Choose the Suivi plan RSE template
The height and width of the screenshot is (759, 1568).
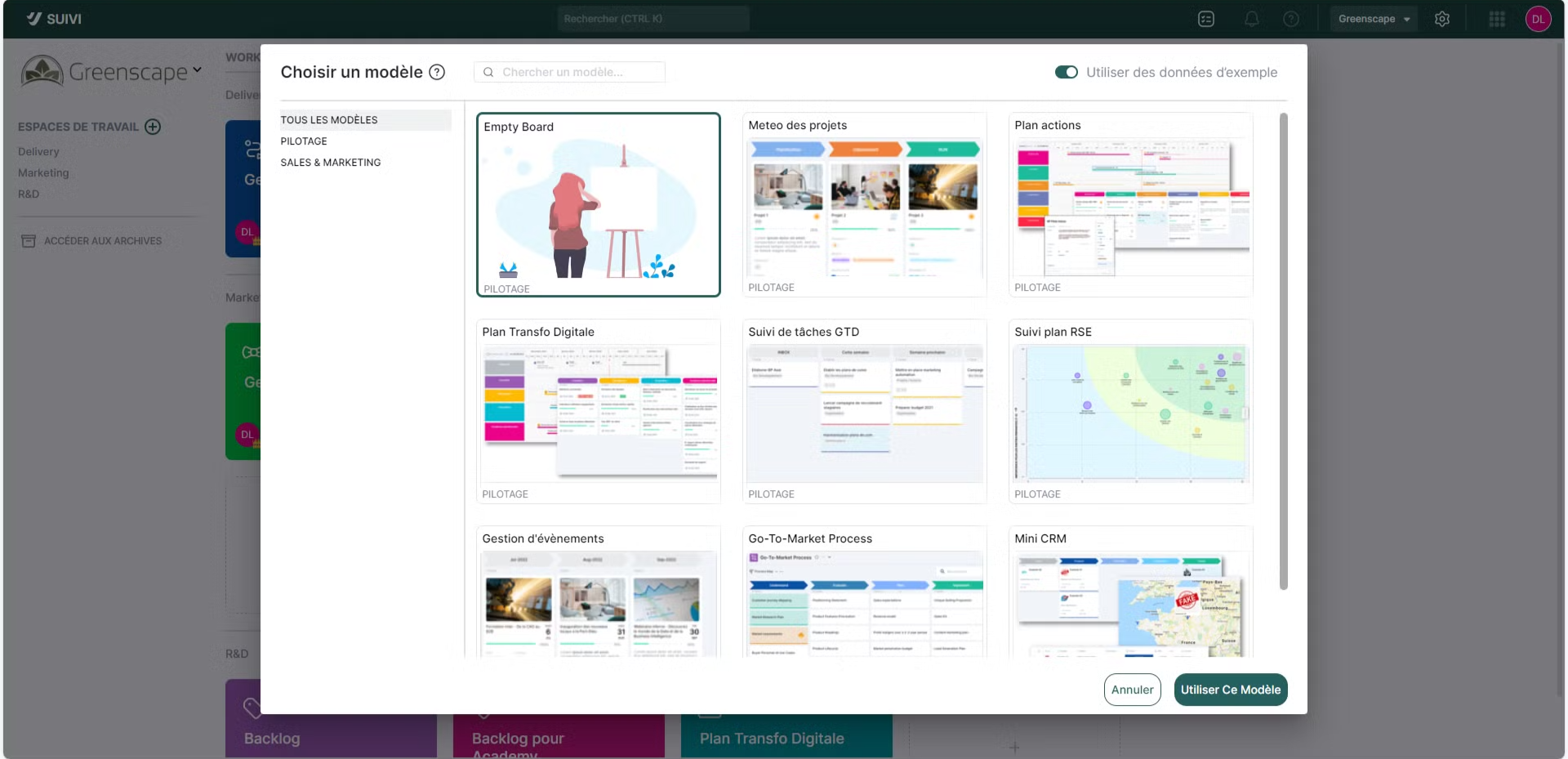[x=1130, y=411]
